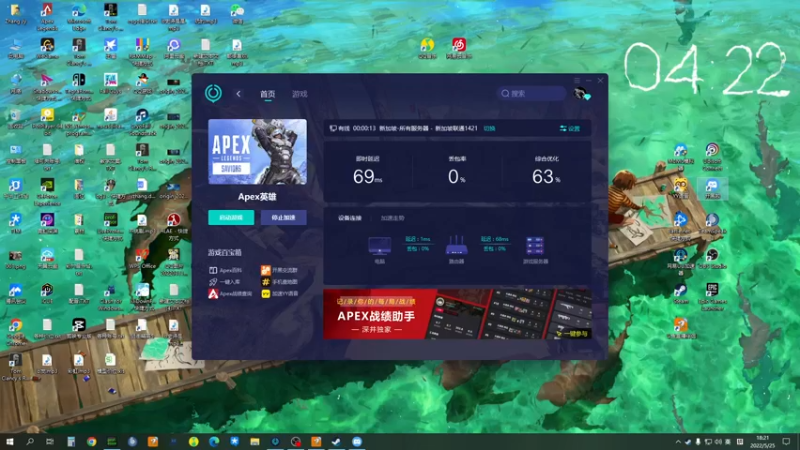The width and height of the screenshot is (800, 450).
Task: Click the 游戏服务器 server icon
Action: click(535, 246)
